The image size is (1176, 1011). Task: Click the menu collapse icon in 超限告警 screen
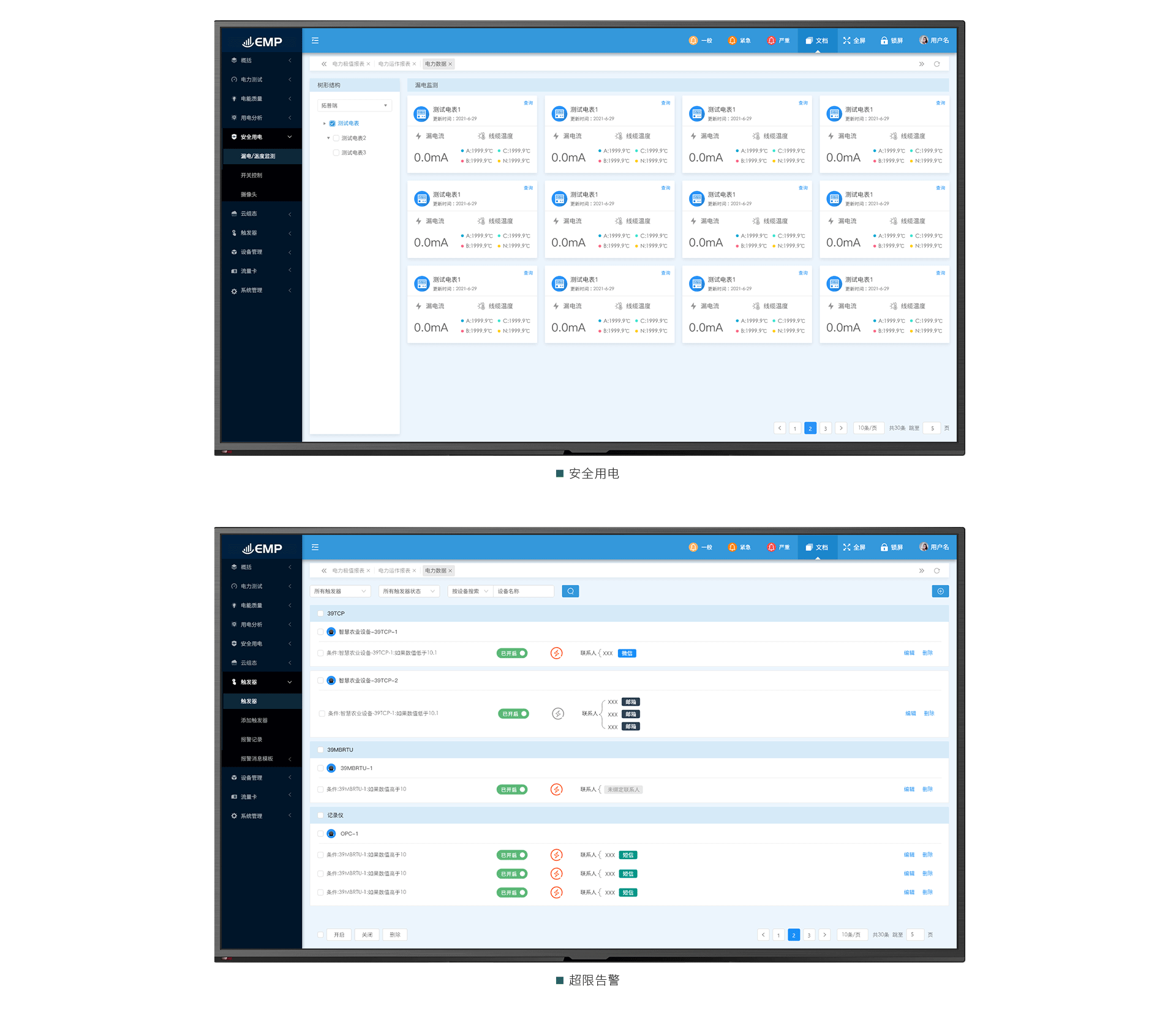(x=315, y=547)
